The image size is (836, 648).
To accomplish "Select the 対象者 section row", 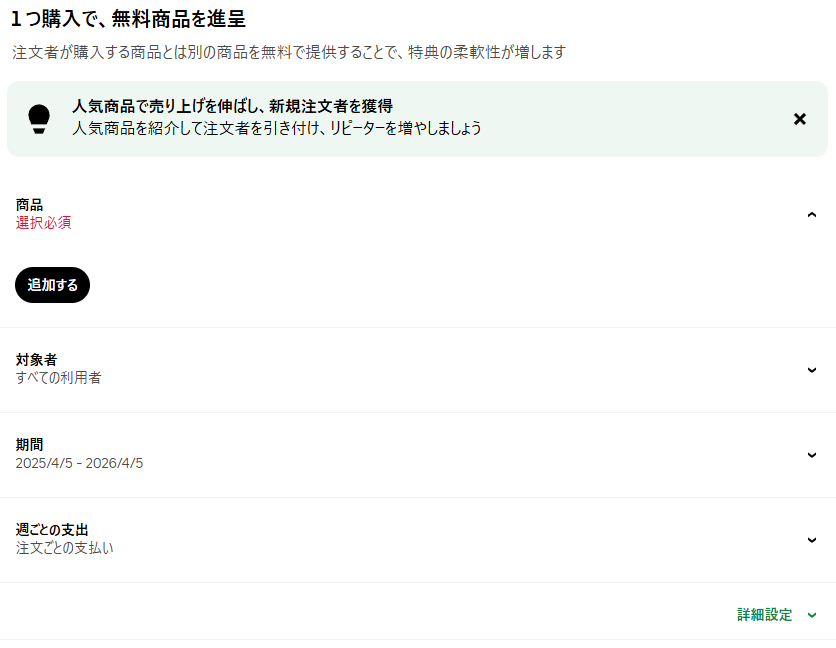I will click(37, 360).
